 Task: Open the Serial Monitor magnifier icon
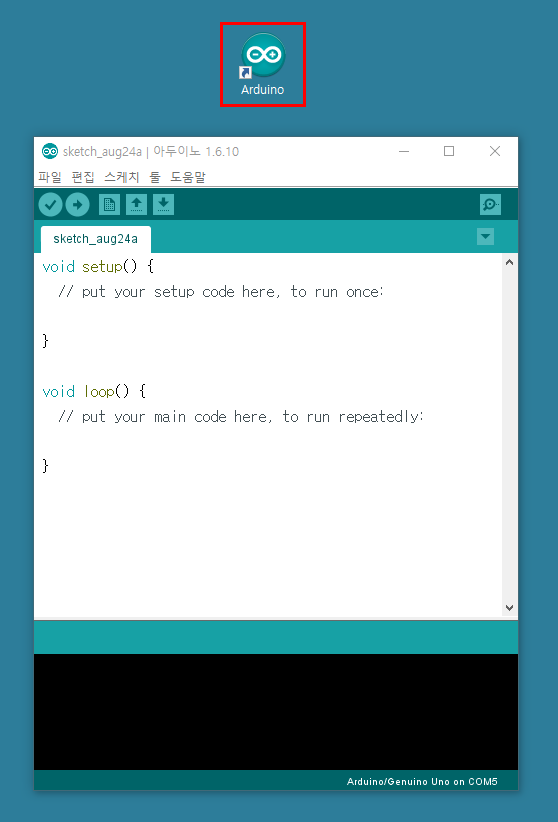pyautogui.click(x=490, y=204)
